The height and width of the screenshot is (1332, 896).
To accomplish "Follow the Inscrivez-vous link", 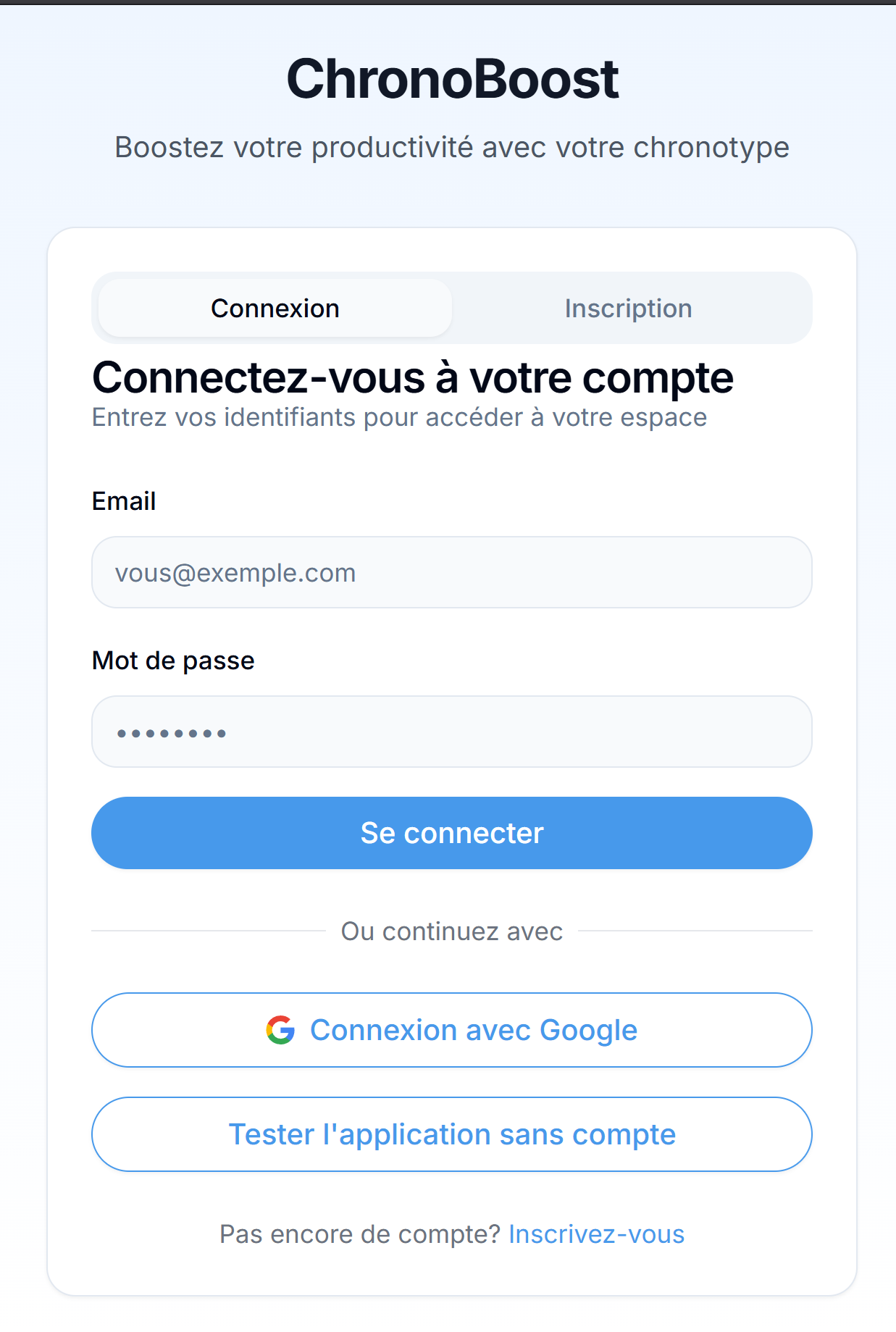I will click(597, 1234).
